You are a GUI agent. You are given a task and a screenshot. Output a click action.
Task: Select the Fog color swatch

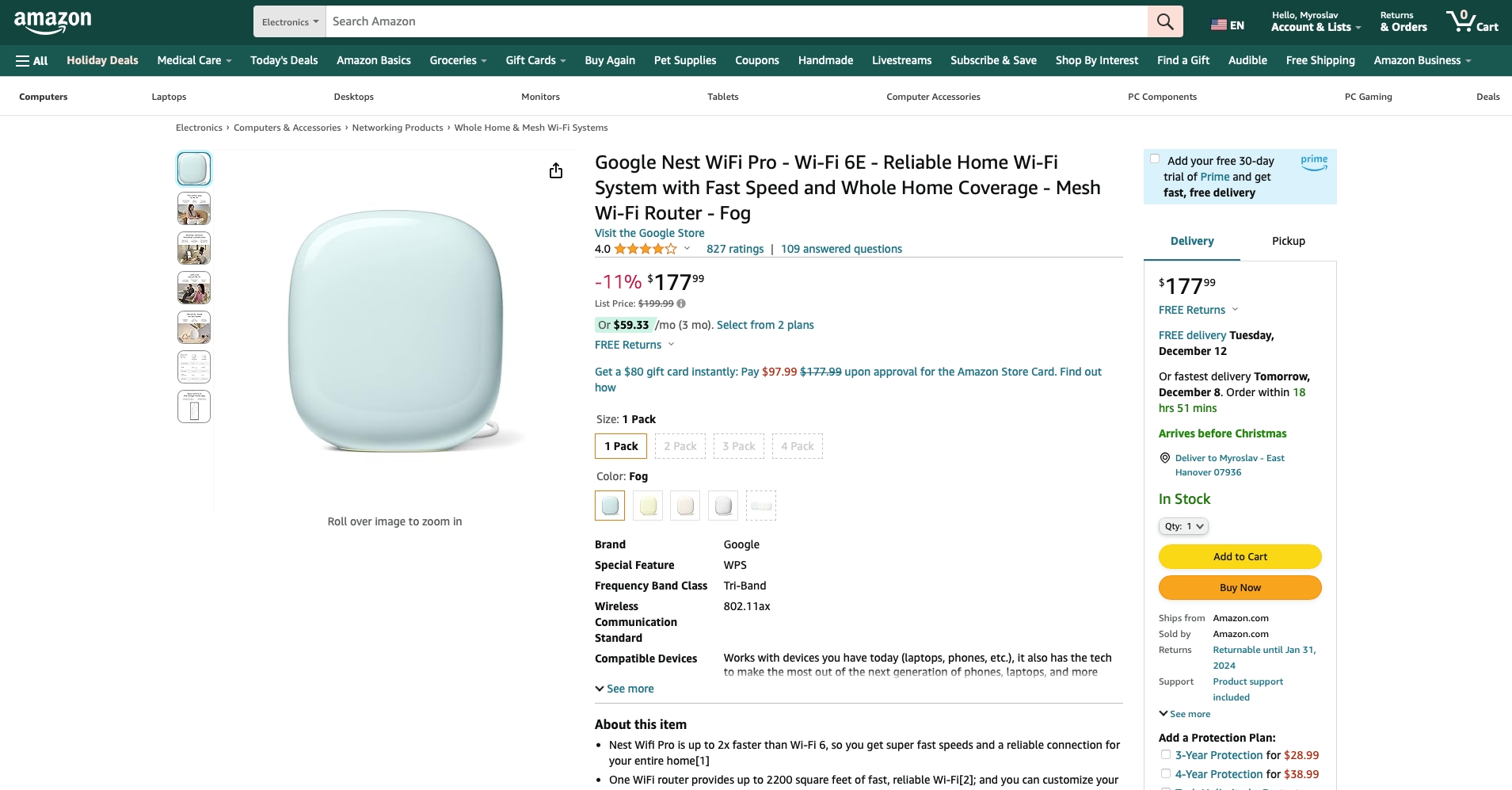click(610, 506)
